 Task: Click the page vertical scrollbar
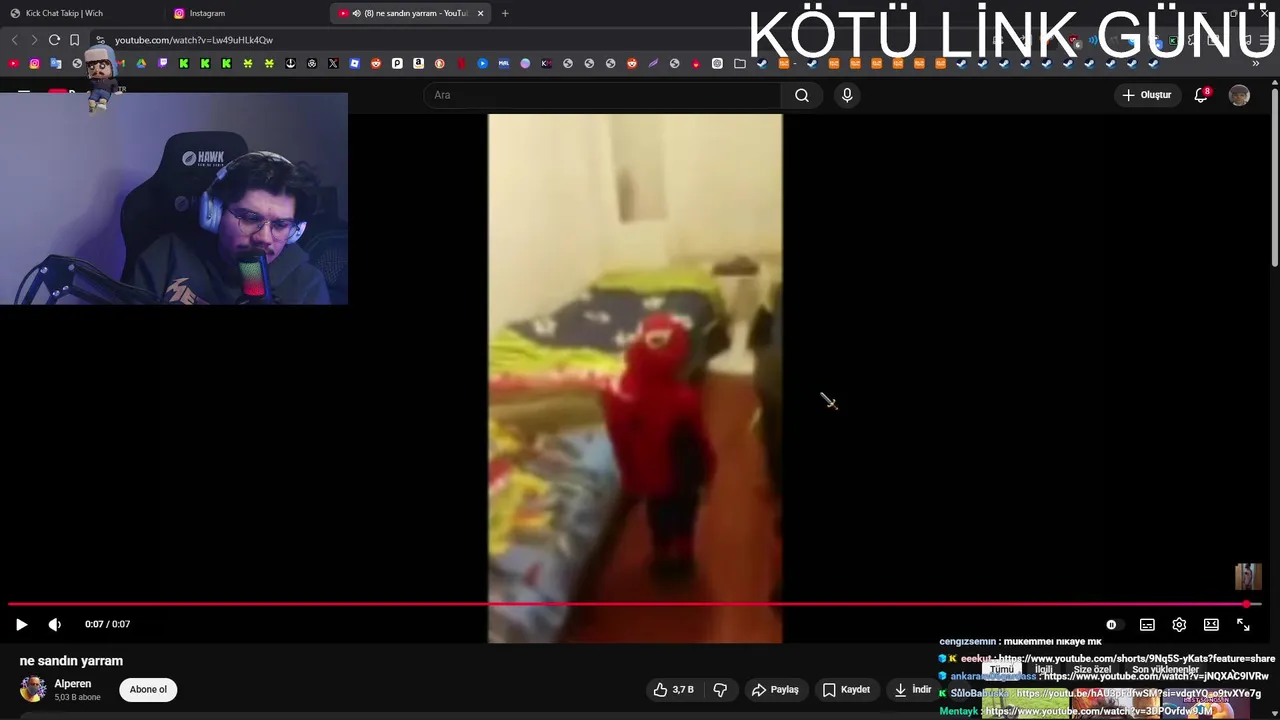pyautogui.click(x=1274, y=180)
